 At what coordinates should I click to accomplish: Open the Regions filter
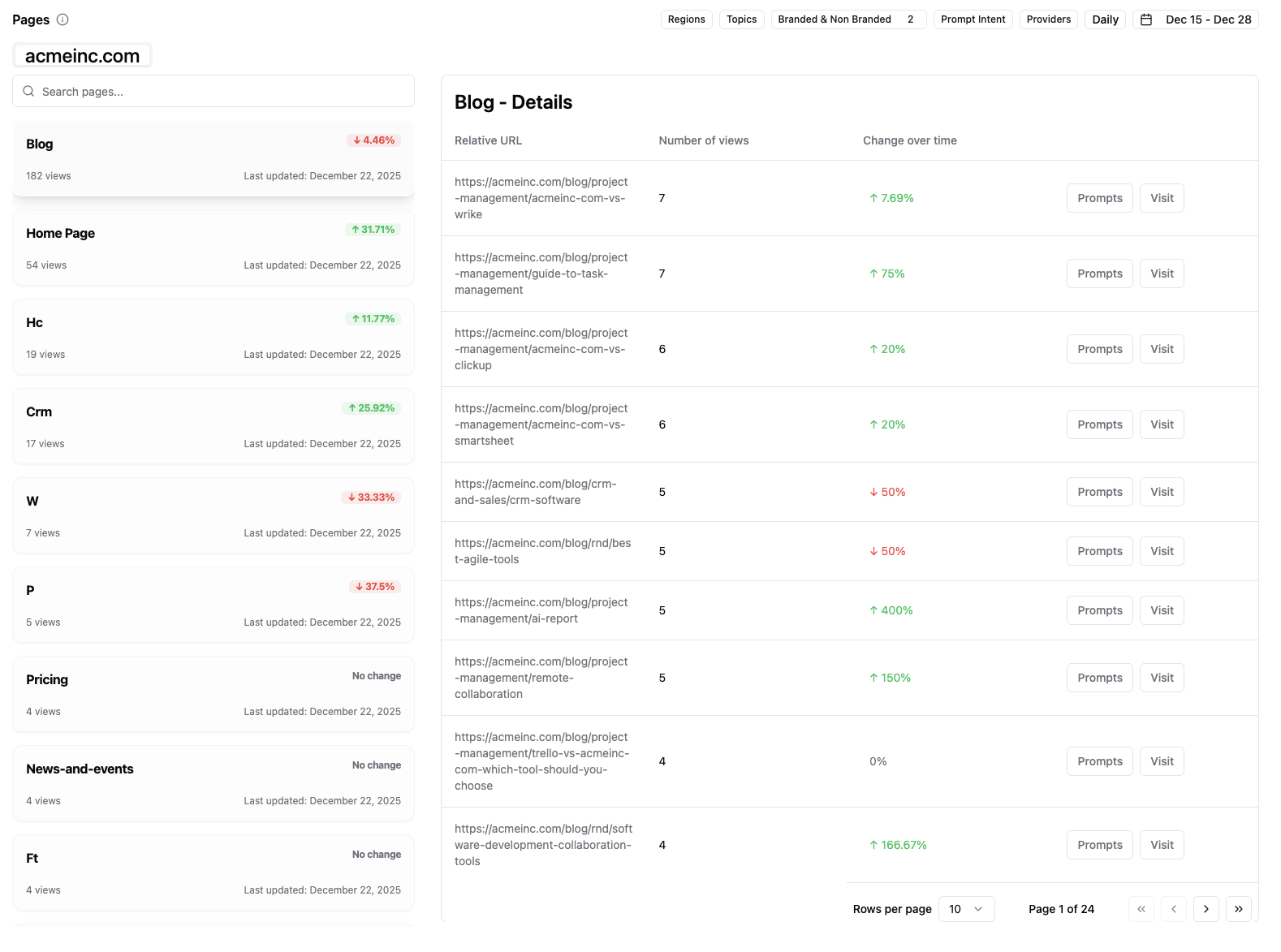686,19
